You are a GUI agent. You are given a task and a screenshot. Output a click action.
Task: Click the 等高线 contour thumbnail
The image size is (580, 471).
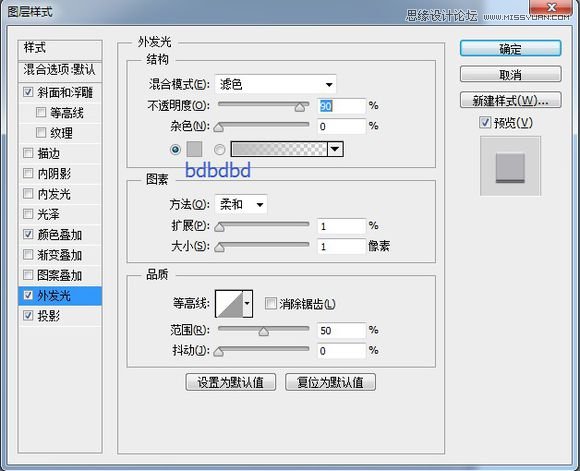point(229,304)
